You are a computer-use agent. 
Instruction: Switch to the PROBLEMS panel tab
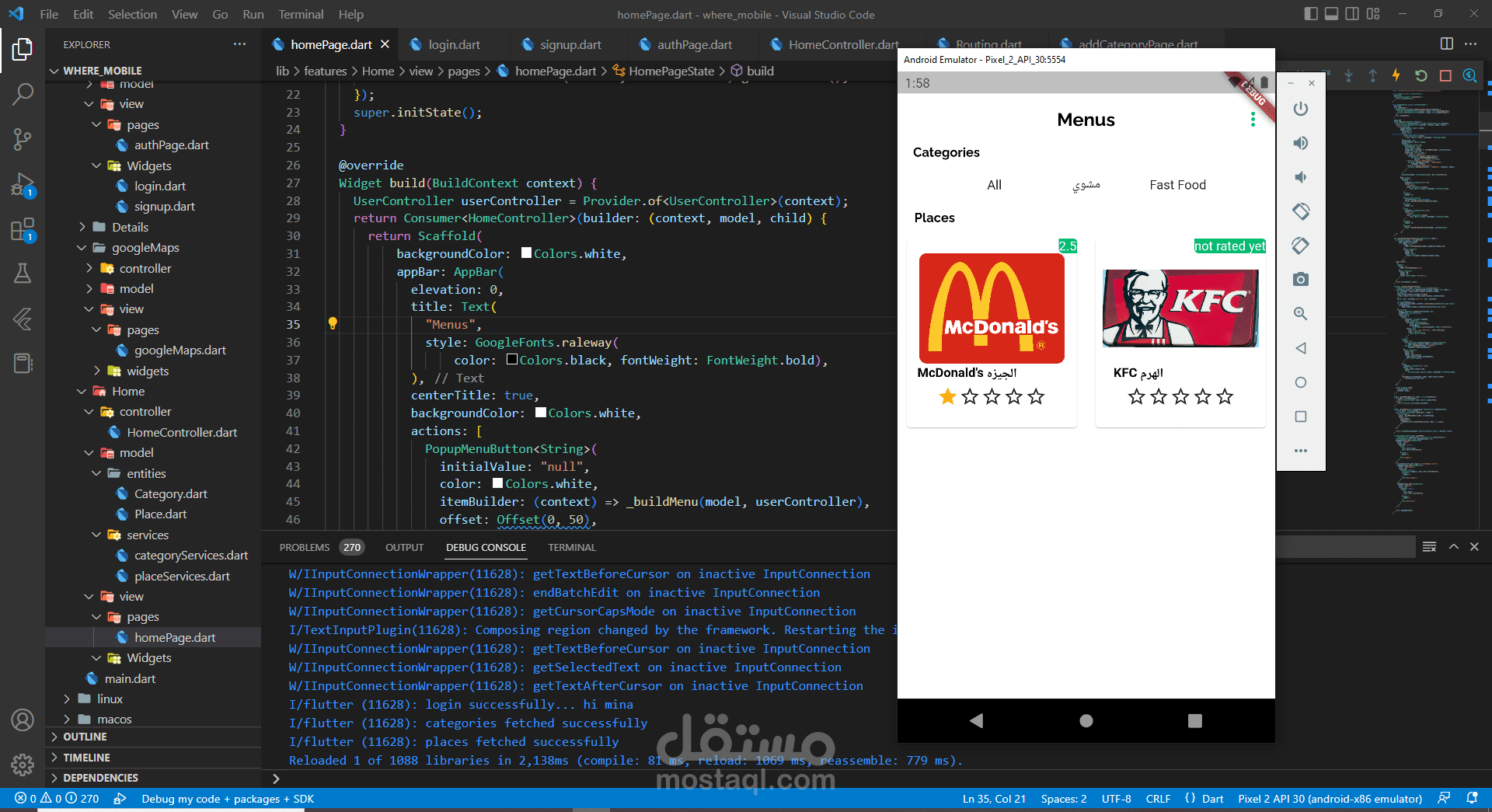pos(305,547)
